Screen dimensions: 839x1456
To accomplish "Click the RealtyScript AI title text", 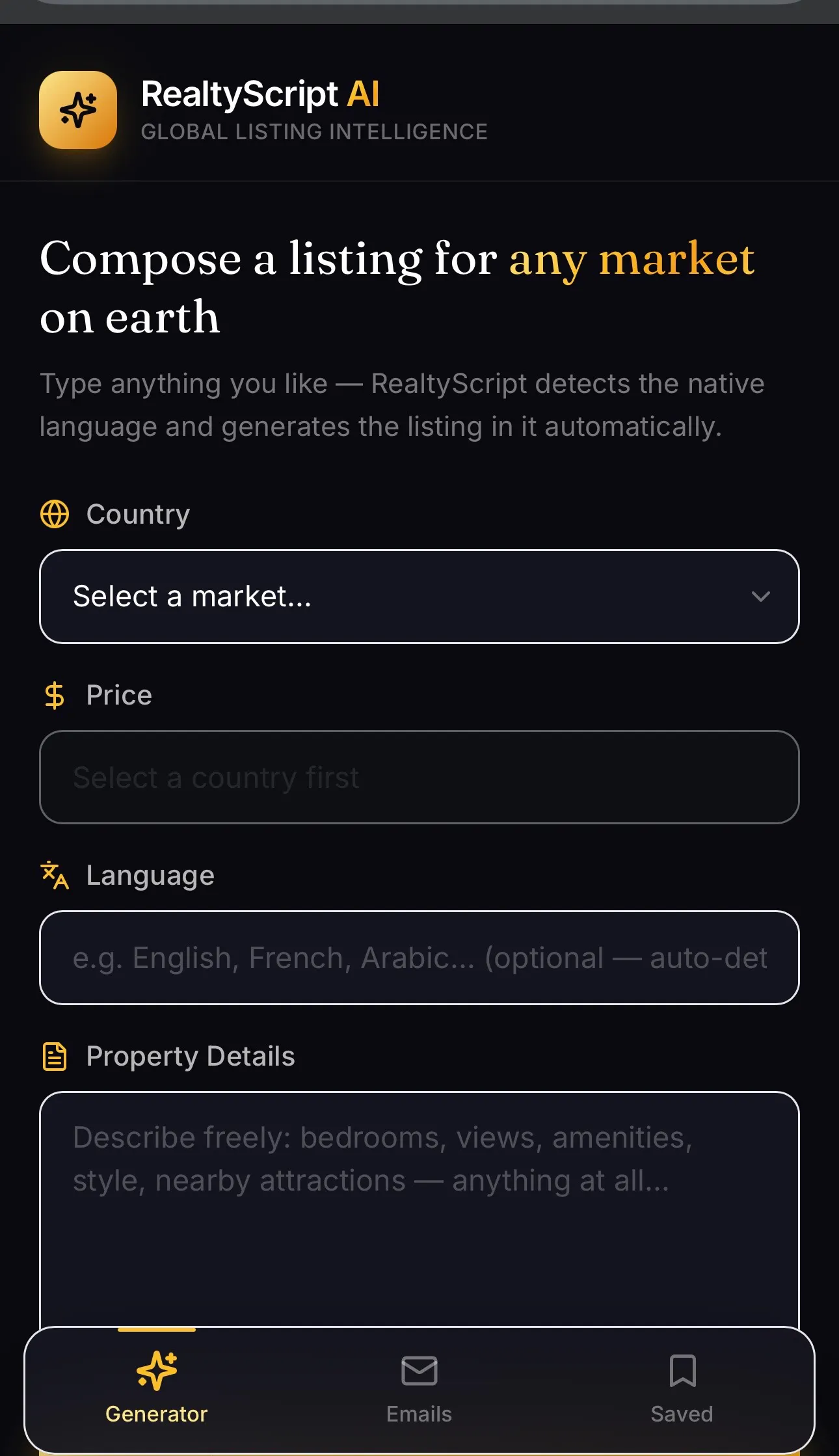I will [x=260, y=94].
